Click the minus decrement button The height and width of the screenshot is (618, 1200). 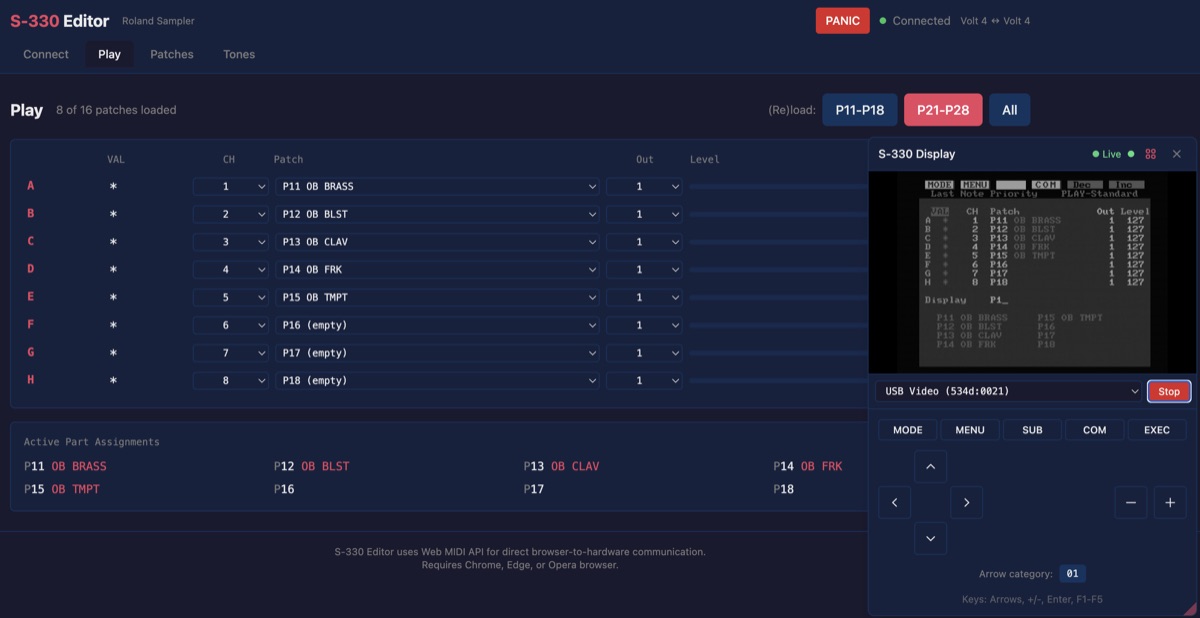[1130, 502]
